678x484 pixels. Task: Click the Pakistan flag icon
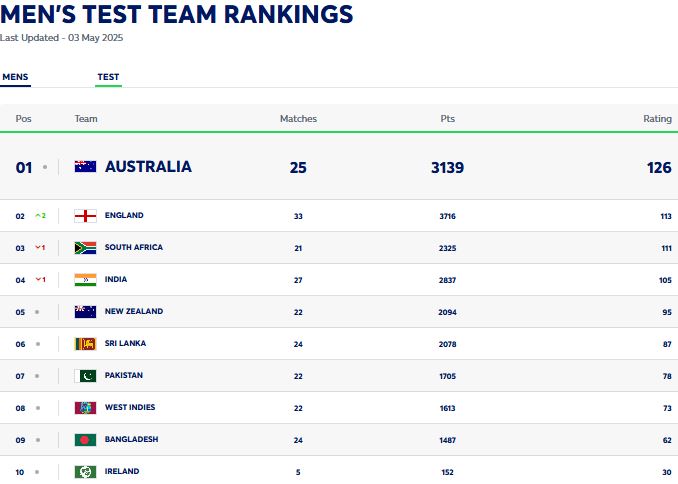click(85, 376)
